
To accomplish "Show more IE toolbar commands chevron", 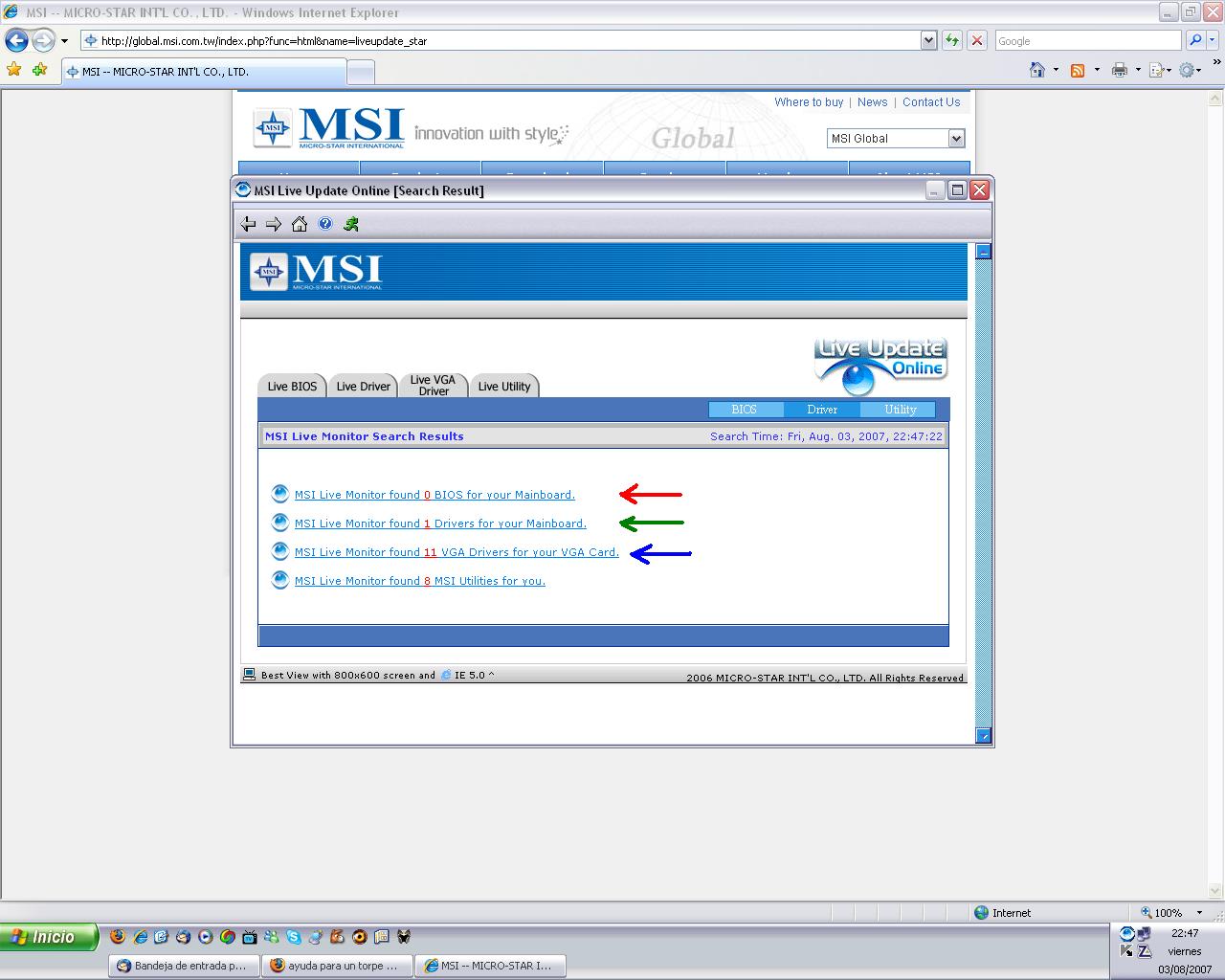I will tap(1218, 64).
